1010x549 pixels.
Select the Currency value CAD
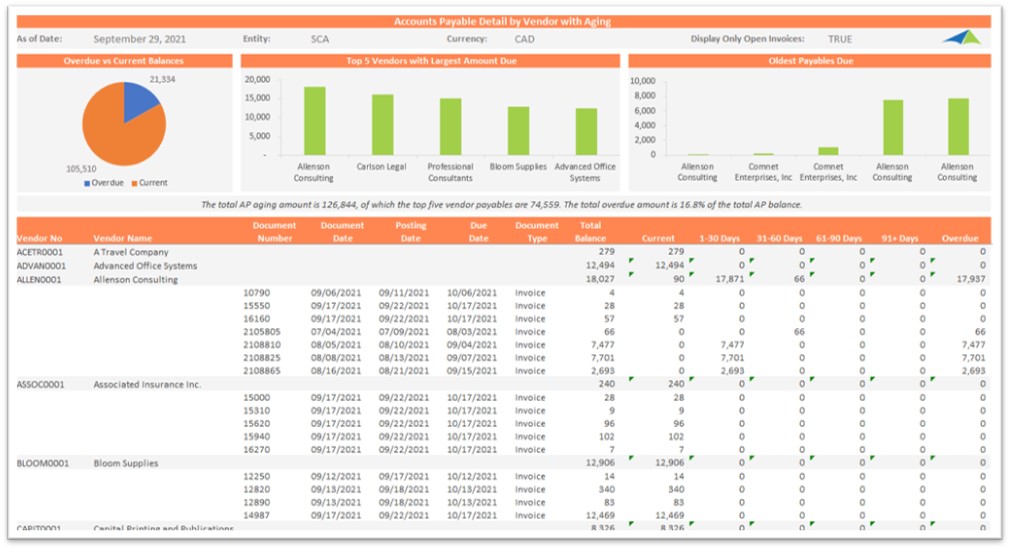[524, 40]
